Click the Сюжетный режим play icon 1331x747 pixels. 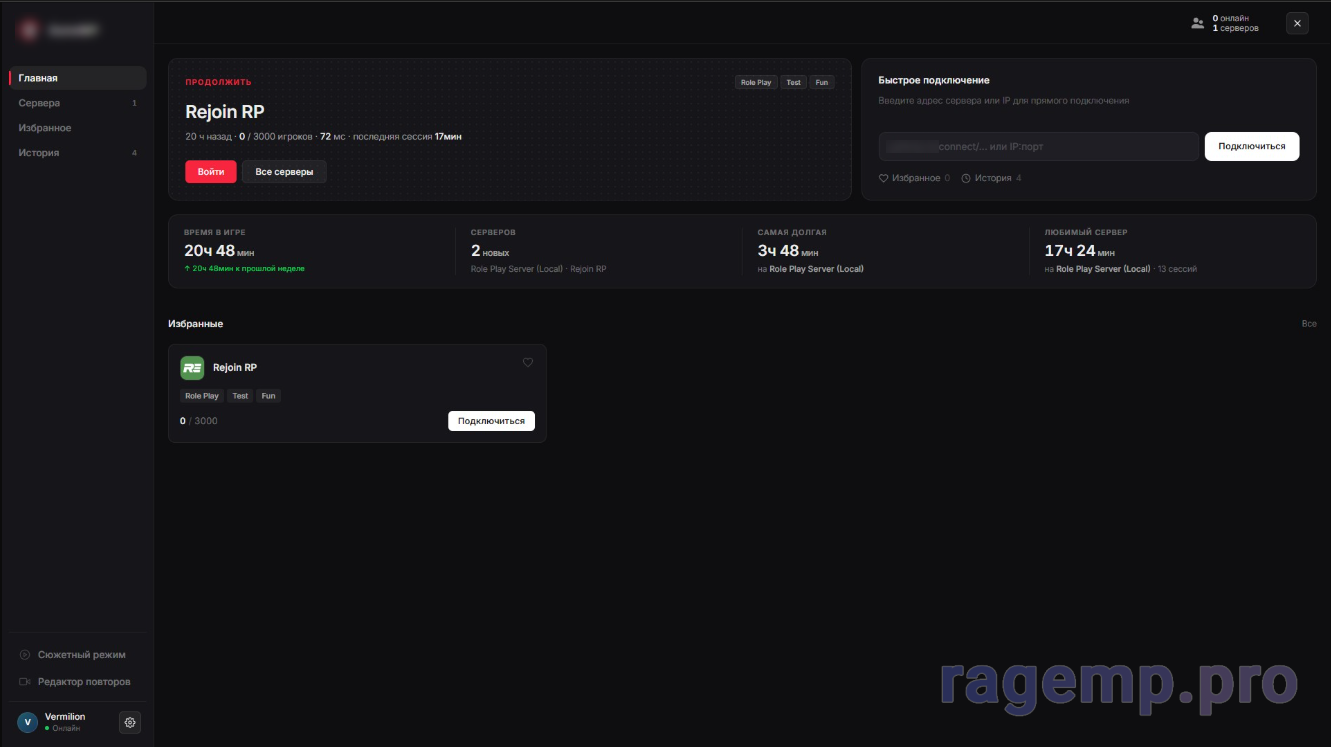25,655
